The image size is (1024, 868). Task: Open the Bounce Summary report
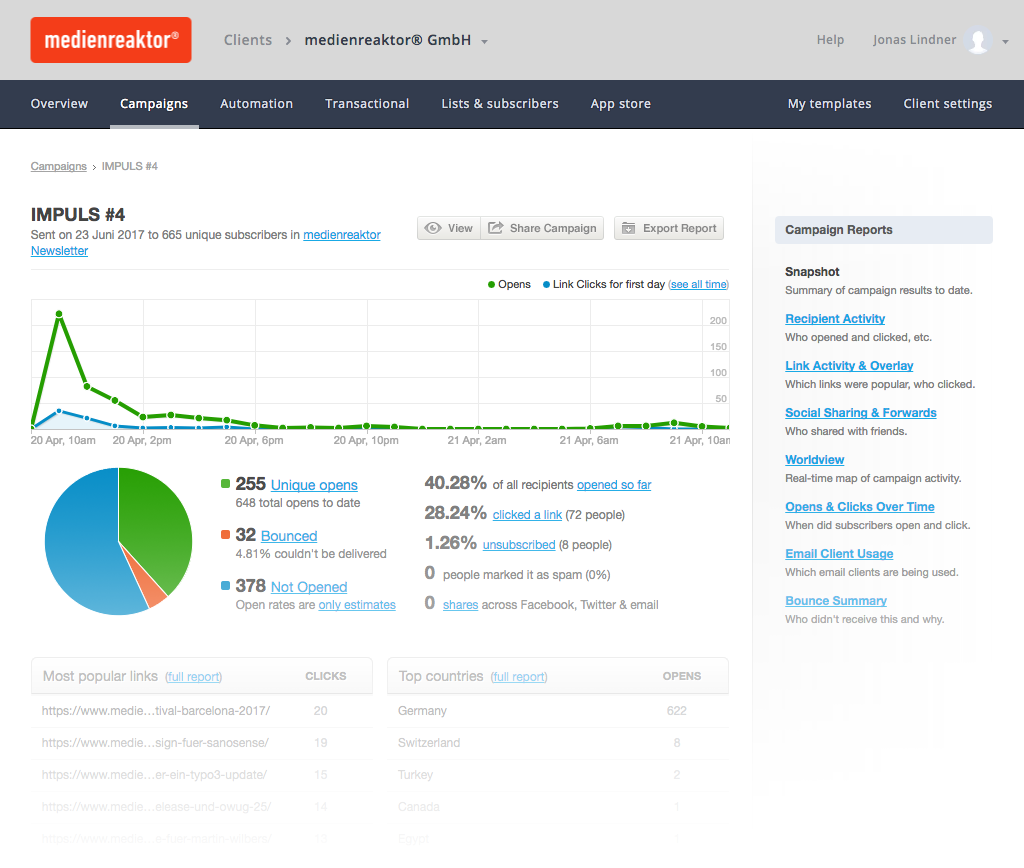click(836, 601)
